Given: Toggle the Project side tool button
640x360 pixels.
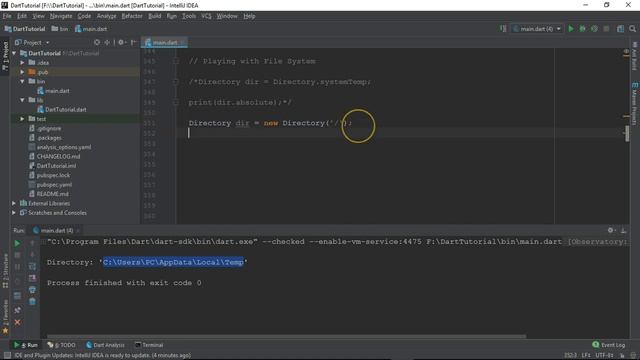Looking at the screenshot, I should 5,56.
